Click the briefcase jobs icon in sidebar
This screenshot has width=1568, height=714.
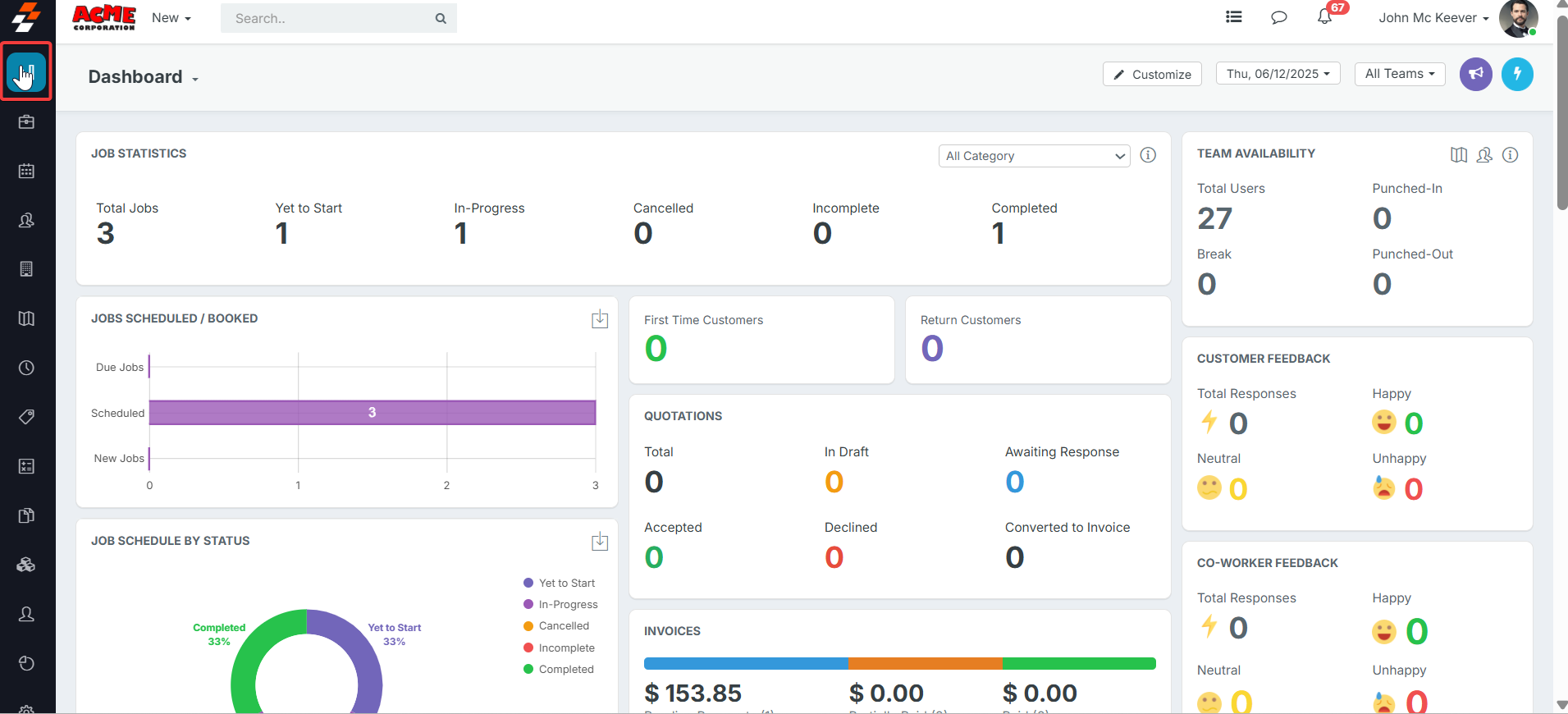[x=26, y=121]
